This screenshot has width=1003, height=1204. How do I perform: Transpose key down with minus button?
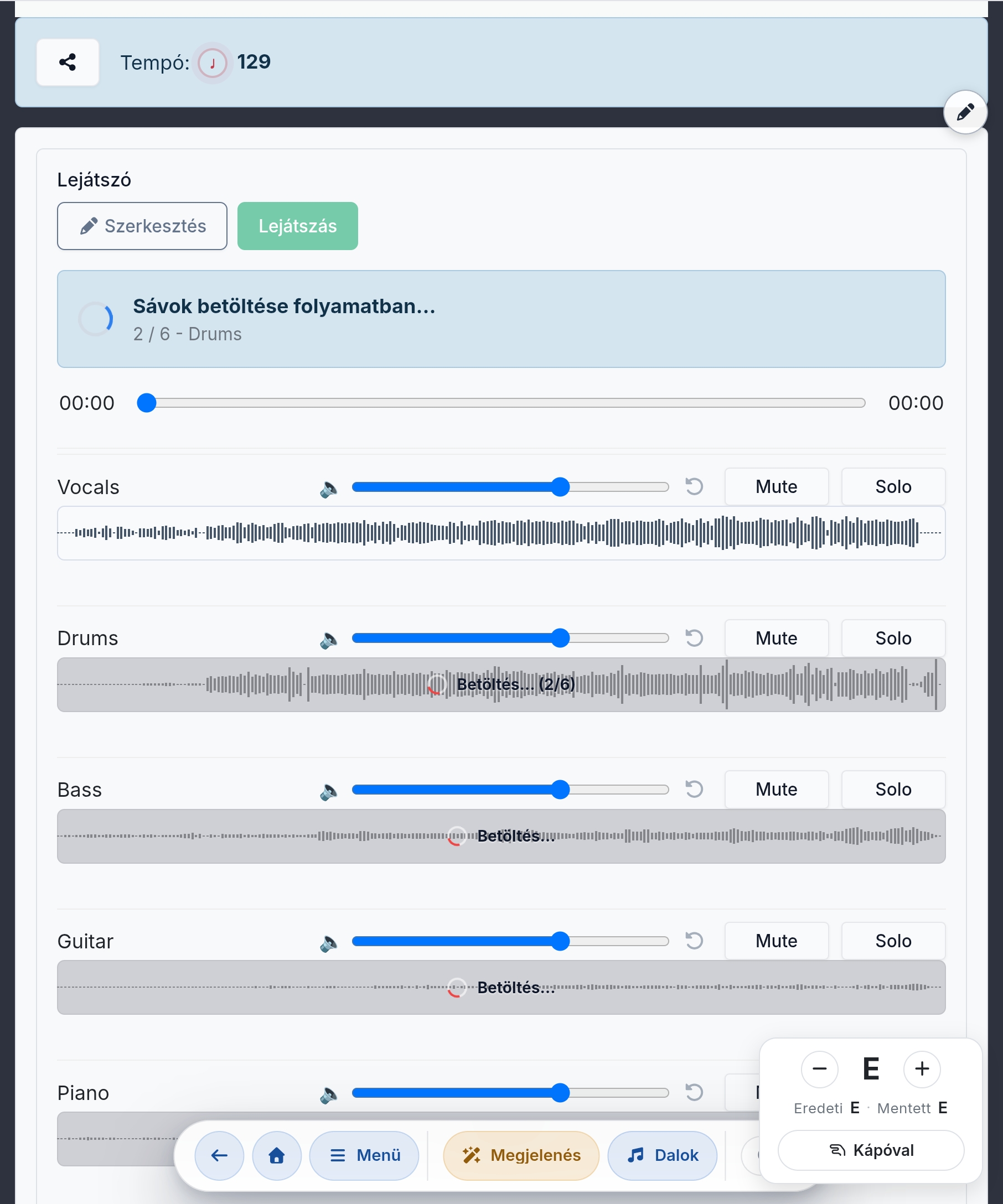click(x=819, y=1069)
